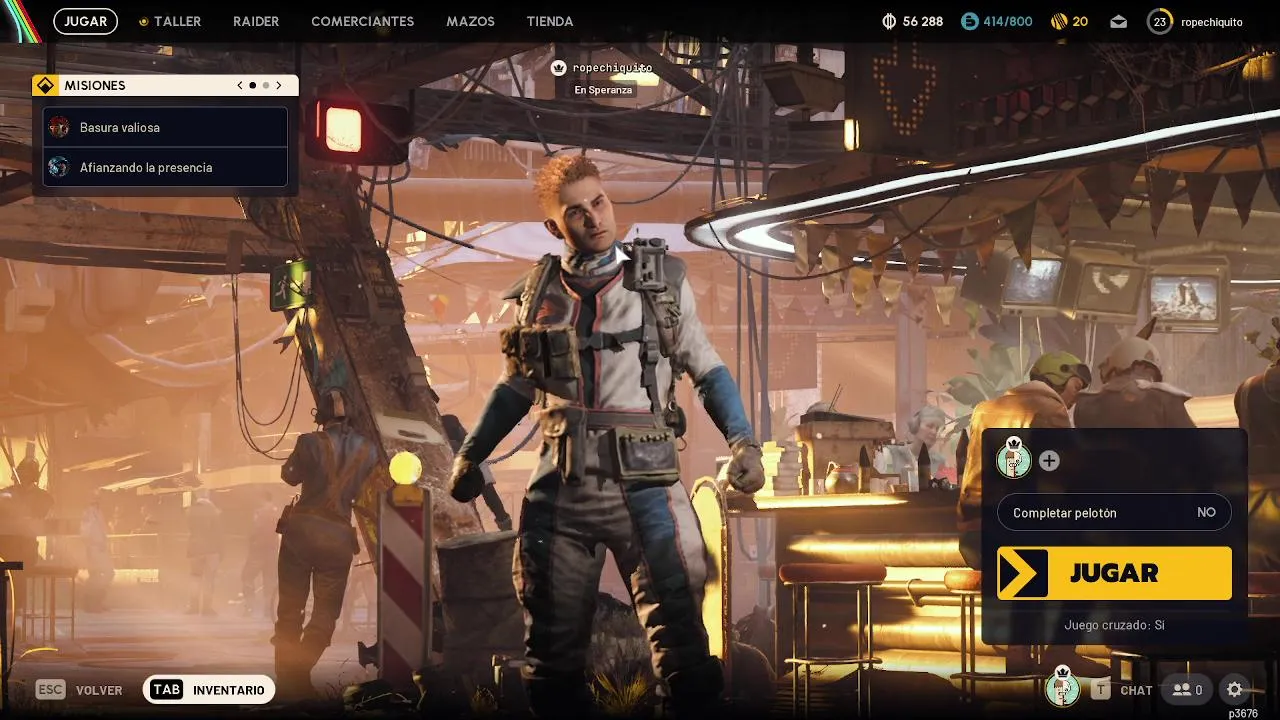Click the En Speranza location label

tap(603, 90)
